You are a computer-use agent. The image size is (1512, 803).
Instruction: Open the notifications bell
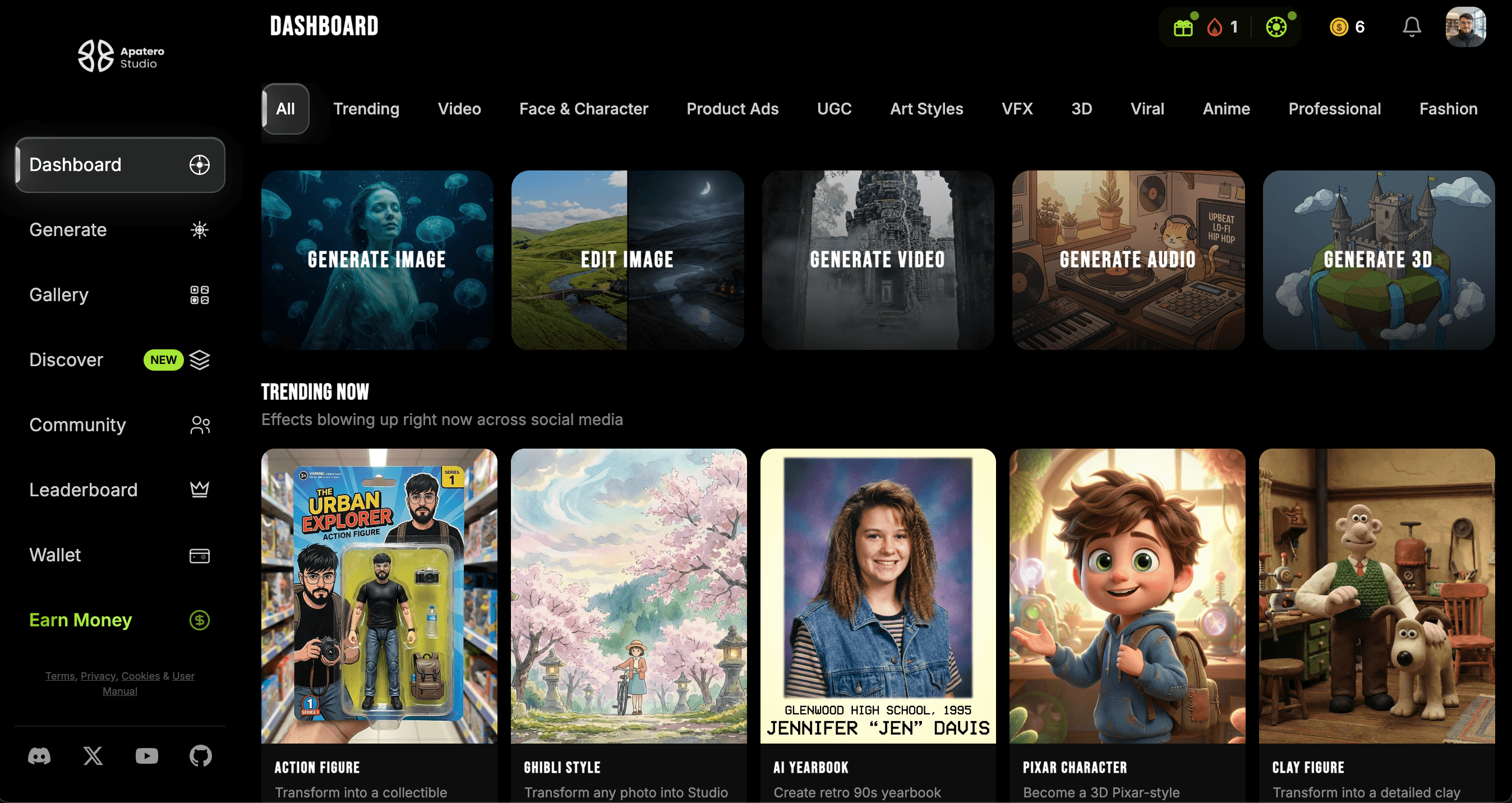1411,27
